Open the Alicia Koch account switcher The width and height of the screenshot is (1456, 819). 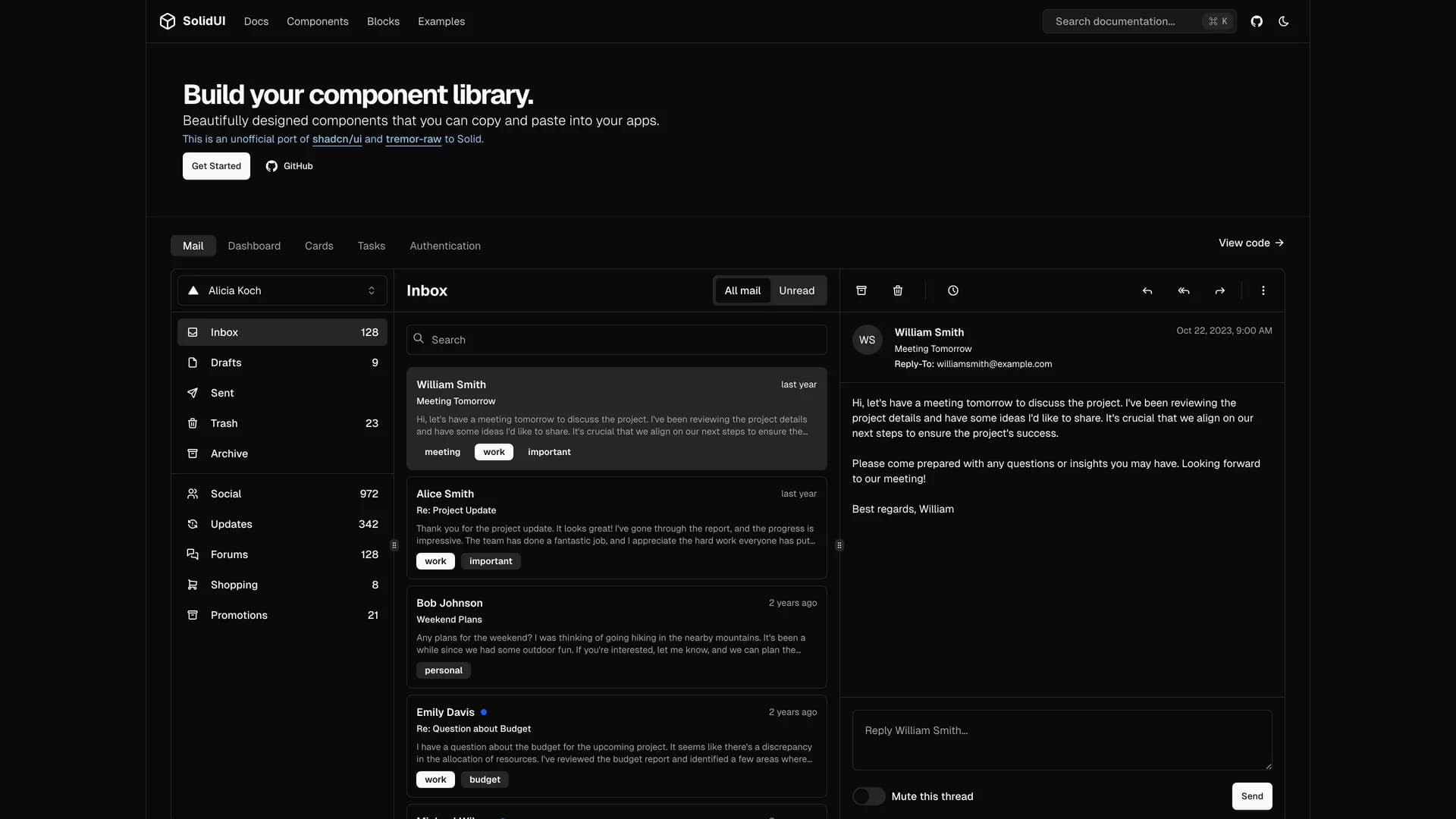point(281,290)
